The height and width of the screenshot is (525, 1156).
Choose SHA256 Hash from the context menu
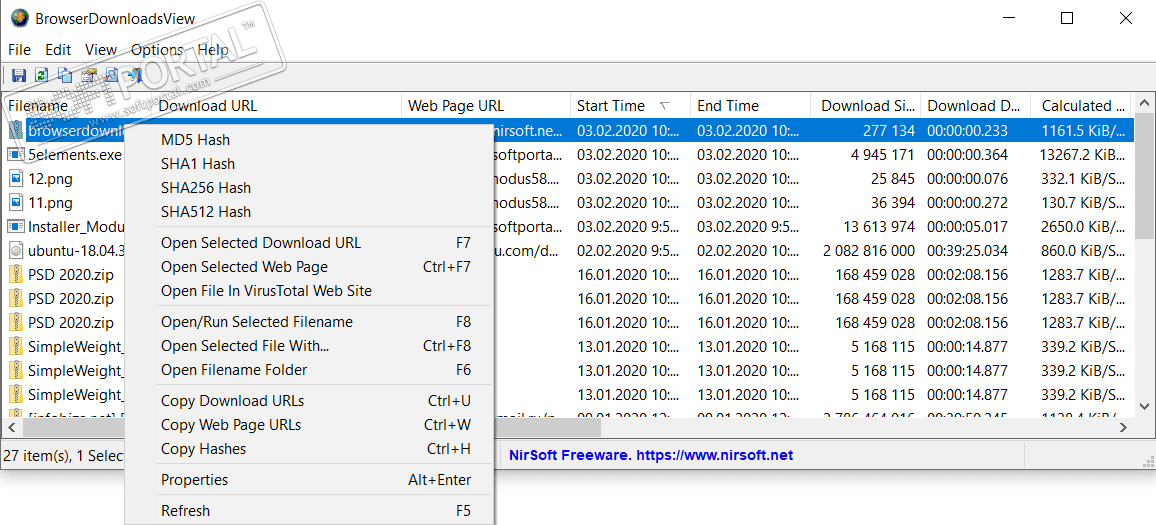tap(206, 188)
